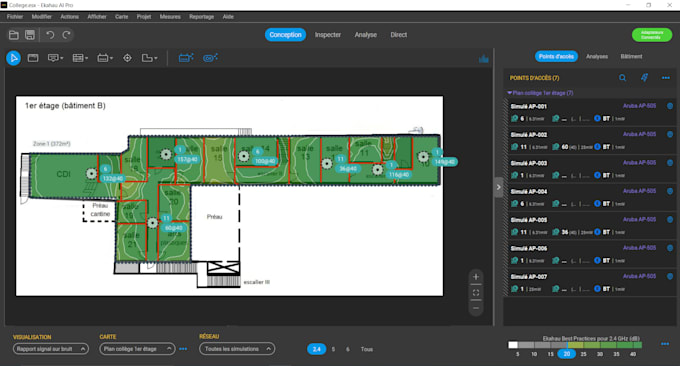Open the access point tool dropdown in toolbar
Image resolution: width=680 pixels, height=366 pixels.
coord(105,58)
